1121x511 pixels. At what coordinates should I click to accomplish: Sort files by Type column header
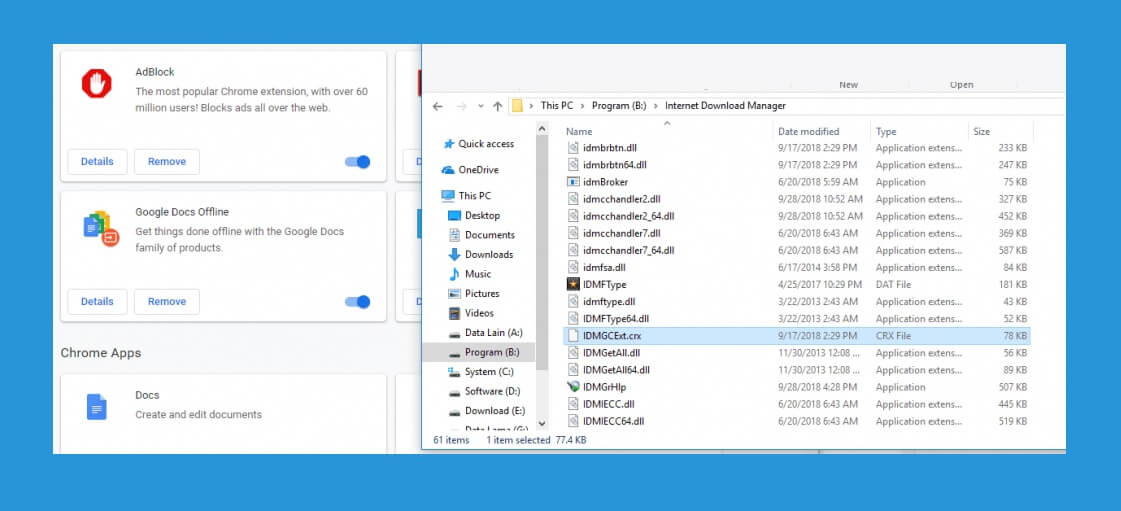[886, 132]
